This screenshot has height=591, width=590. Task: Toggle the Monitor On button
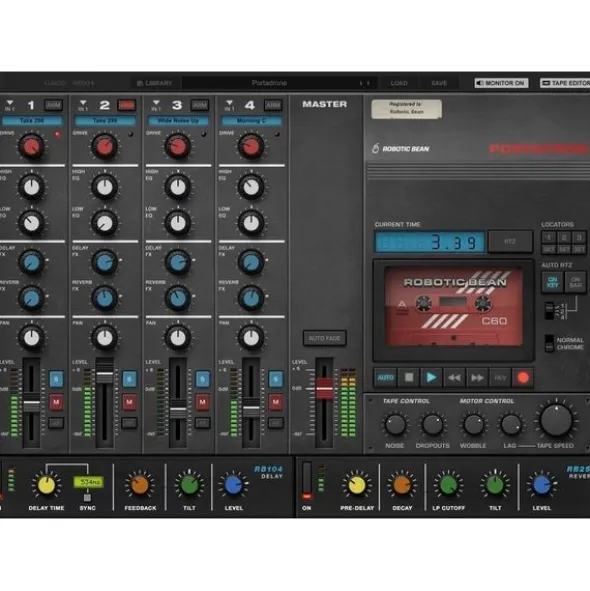pyautogui.click(x=501, y=83)
